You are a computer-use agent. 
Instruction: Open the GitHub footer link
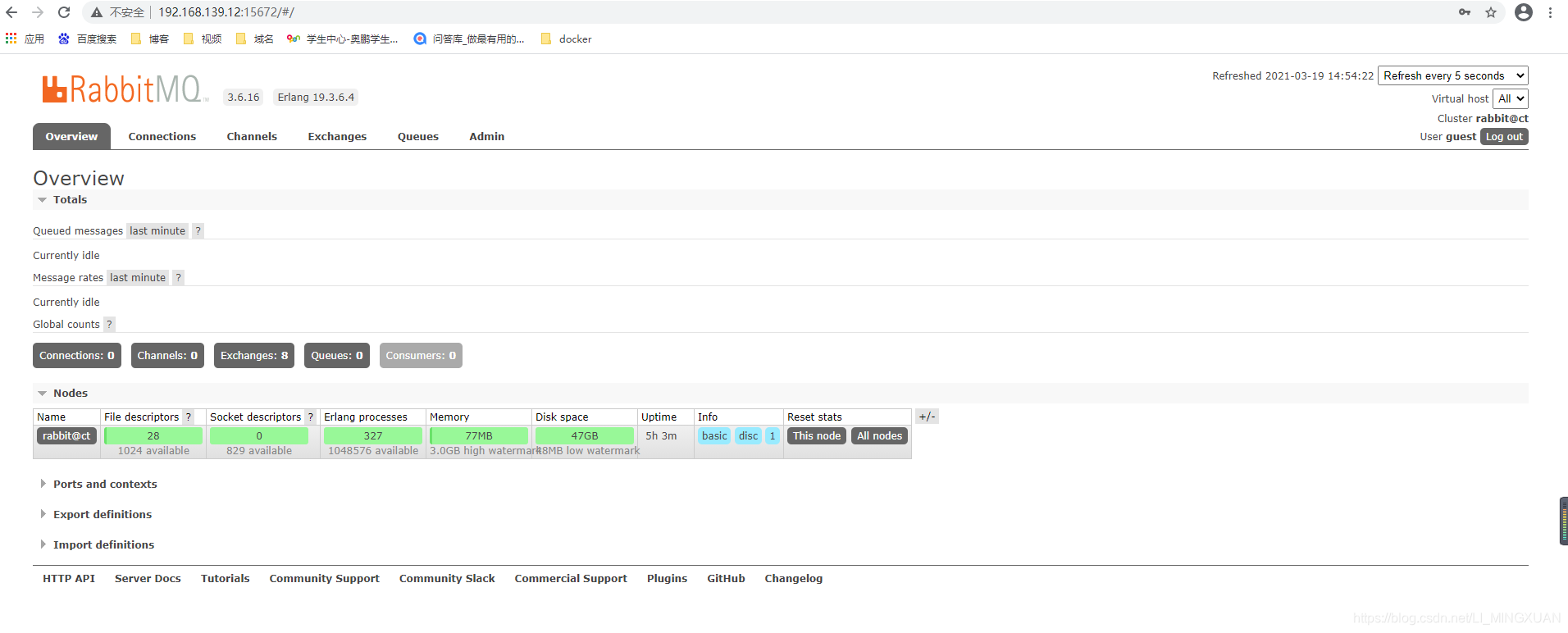tap(726, 578)
